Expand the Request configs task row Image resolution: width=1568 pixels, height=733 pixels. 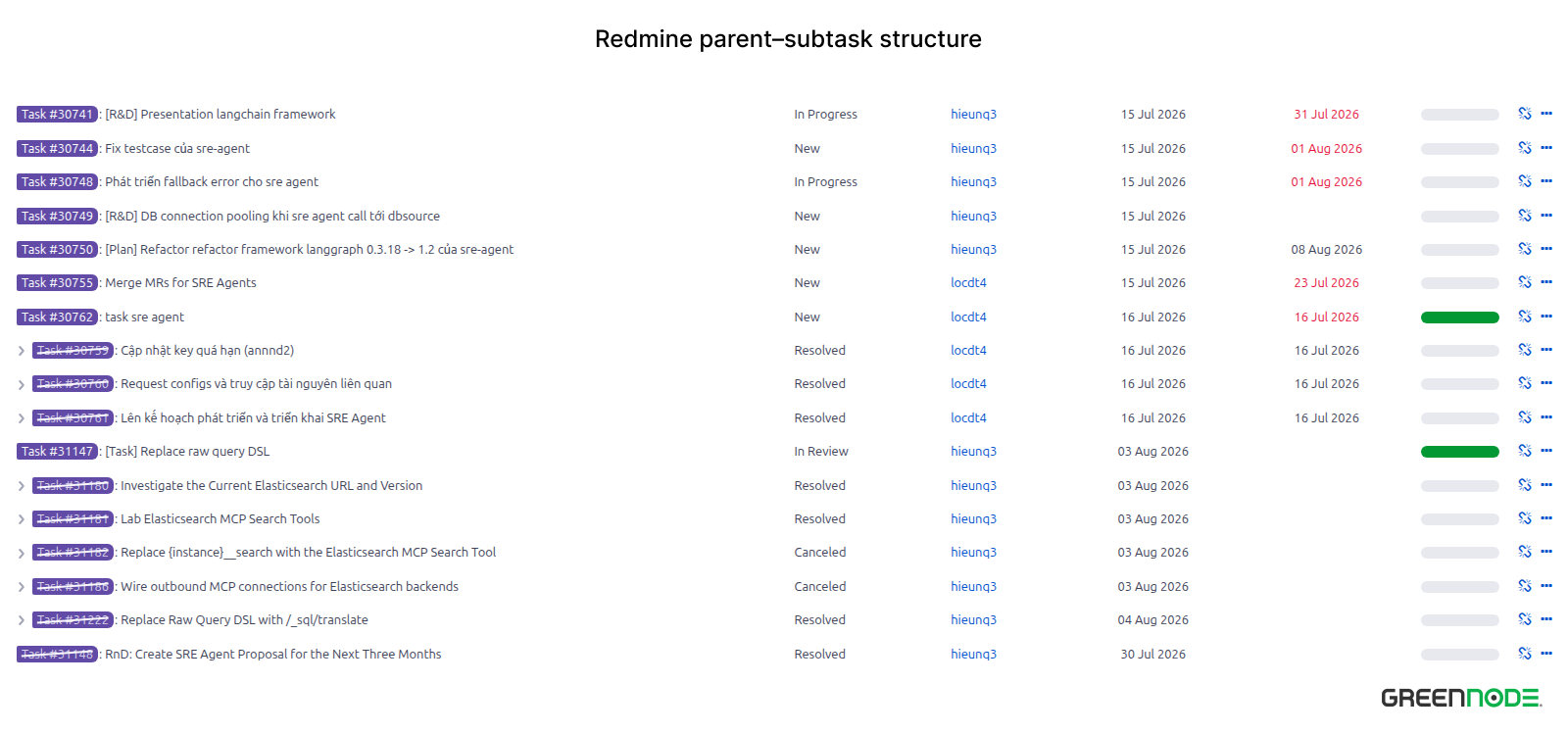click(x=22, y=384)
